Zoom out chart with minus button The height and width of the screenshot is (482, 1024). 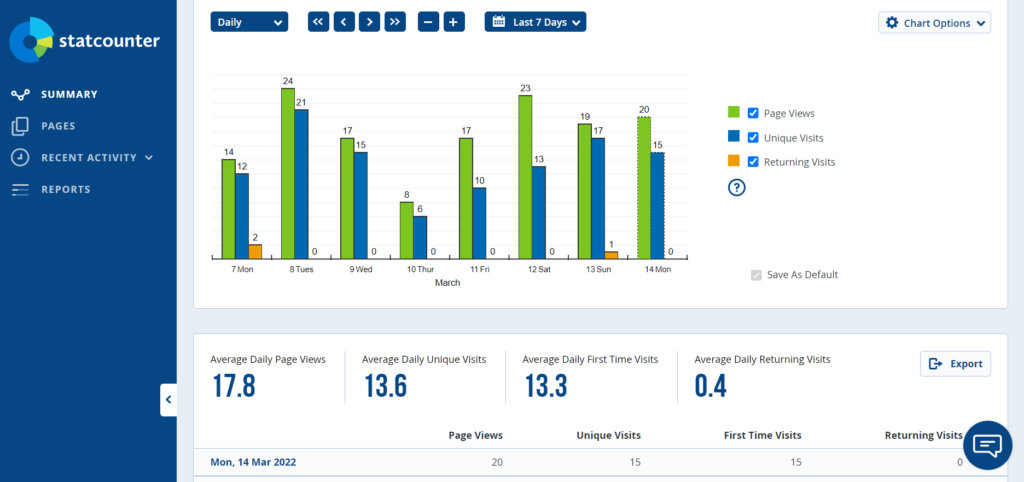point(429,21)
